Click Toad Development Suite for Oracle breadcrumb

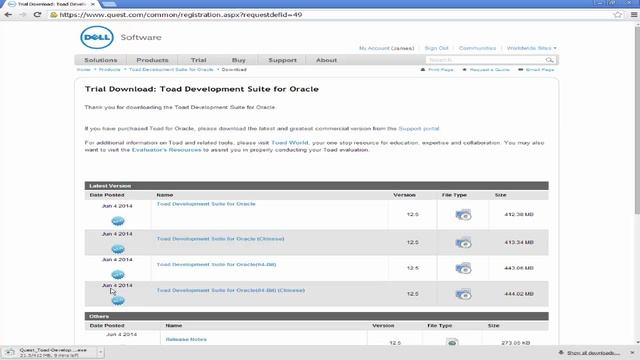click(x=171, y=70)
